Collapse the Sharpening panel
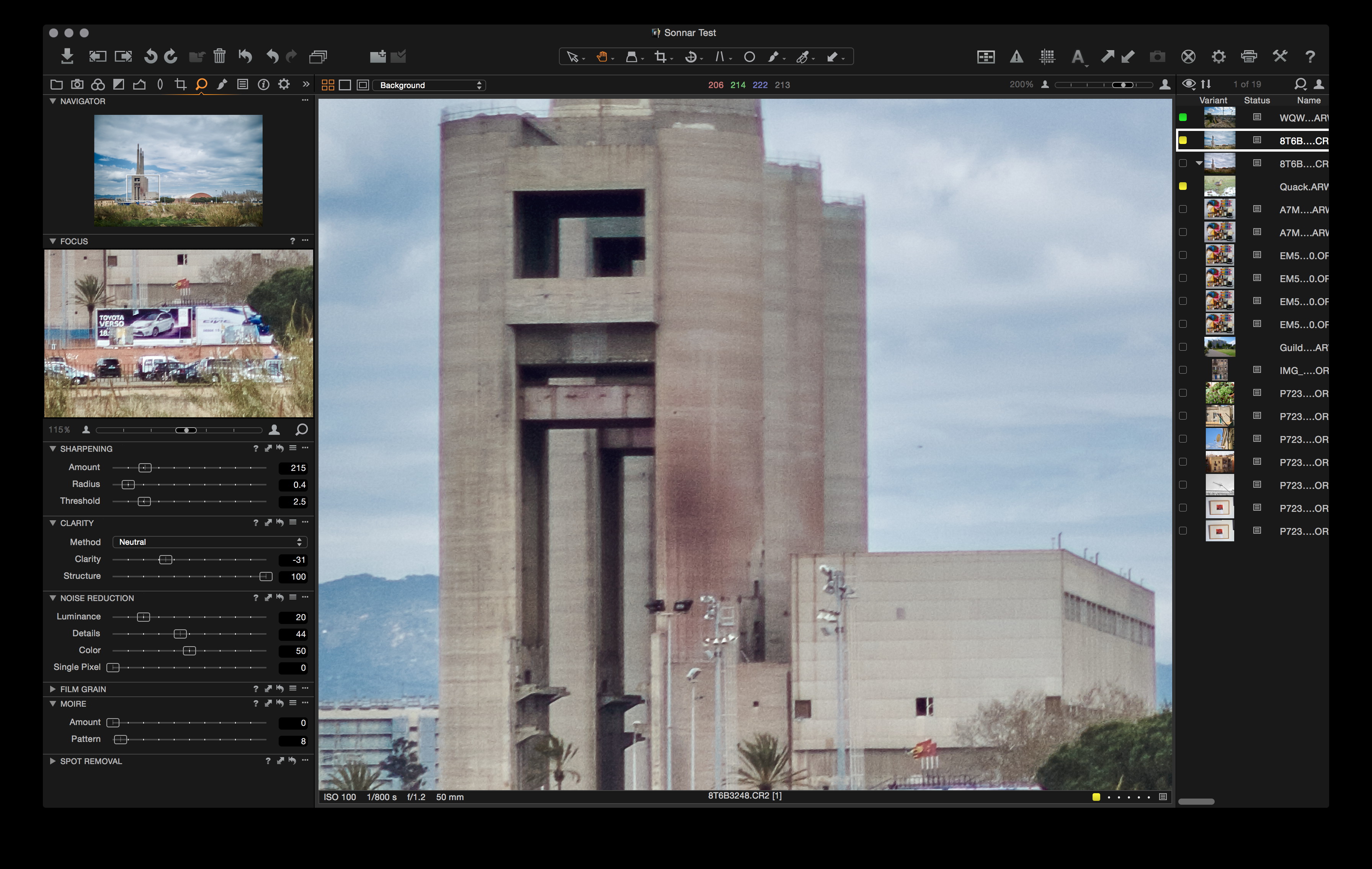This screenshot has height=869, width=1372. pos(52,448)
